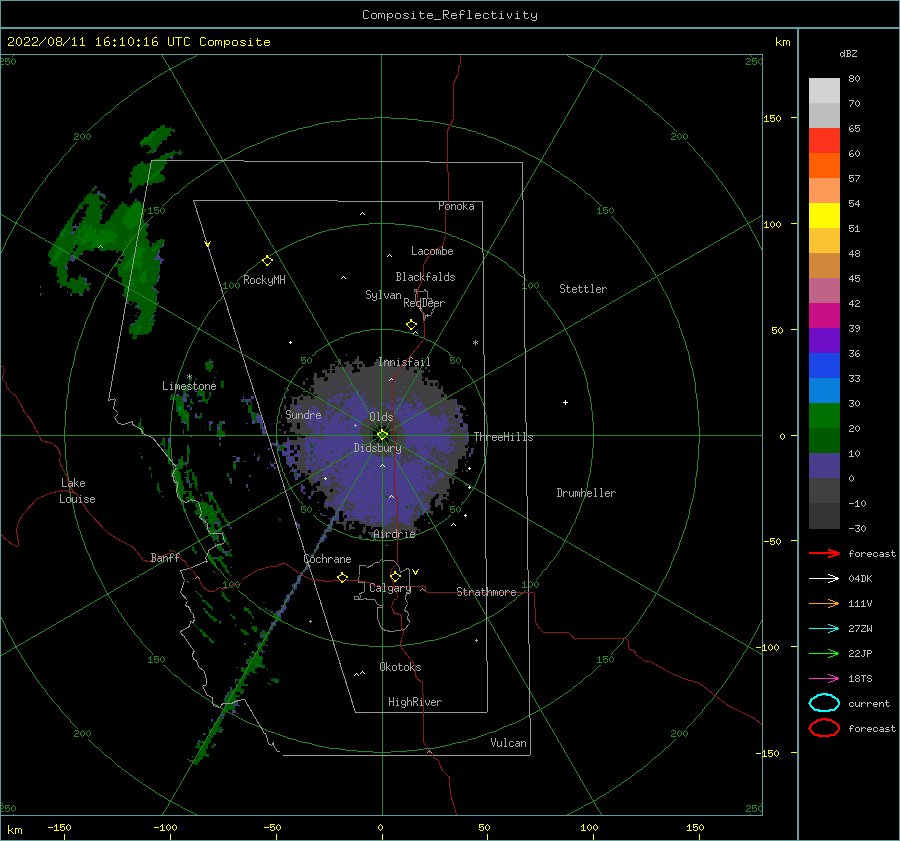The width and height of the screenshot is (900, 841).
Task: Click the Lake Louise label
Action: pos(77,491)
